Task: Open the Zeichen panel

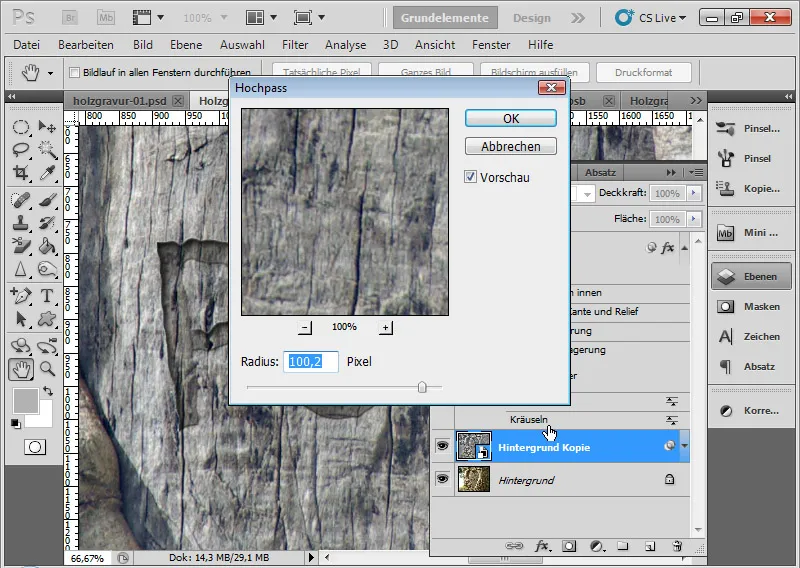Action: pyautogui.click(x=751, y=337)
